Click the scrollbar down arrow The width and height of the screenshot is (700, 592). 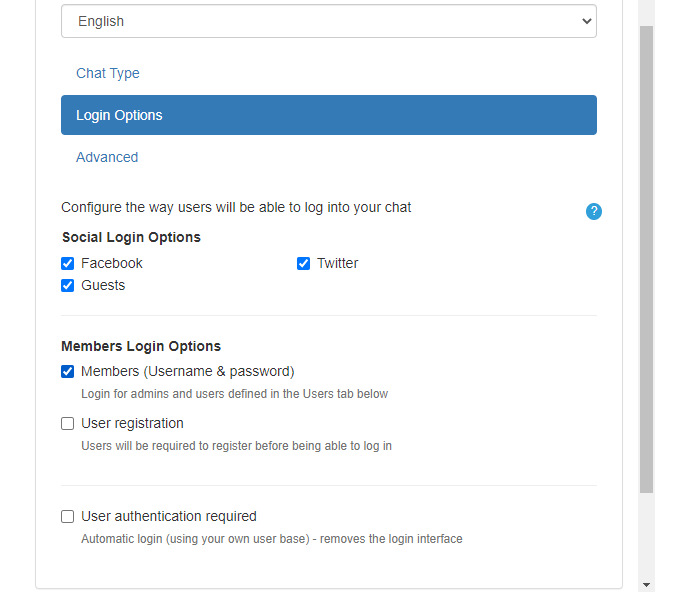646,584
